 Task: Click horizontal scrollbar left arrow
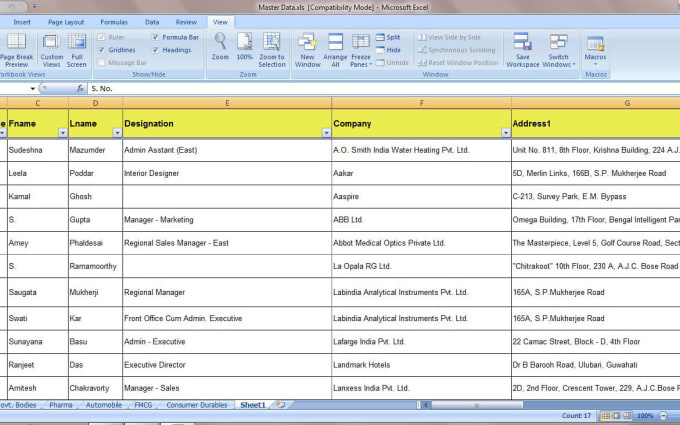tap(426, 405)
